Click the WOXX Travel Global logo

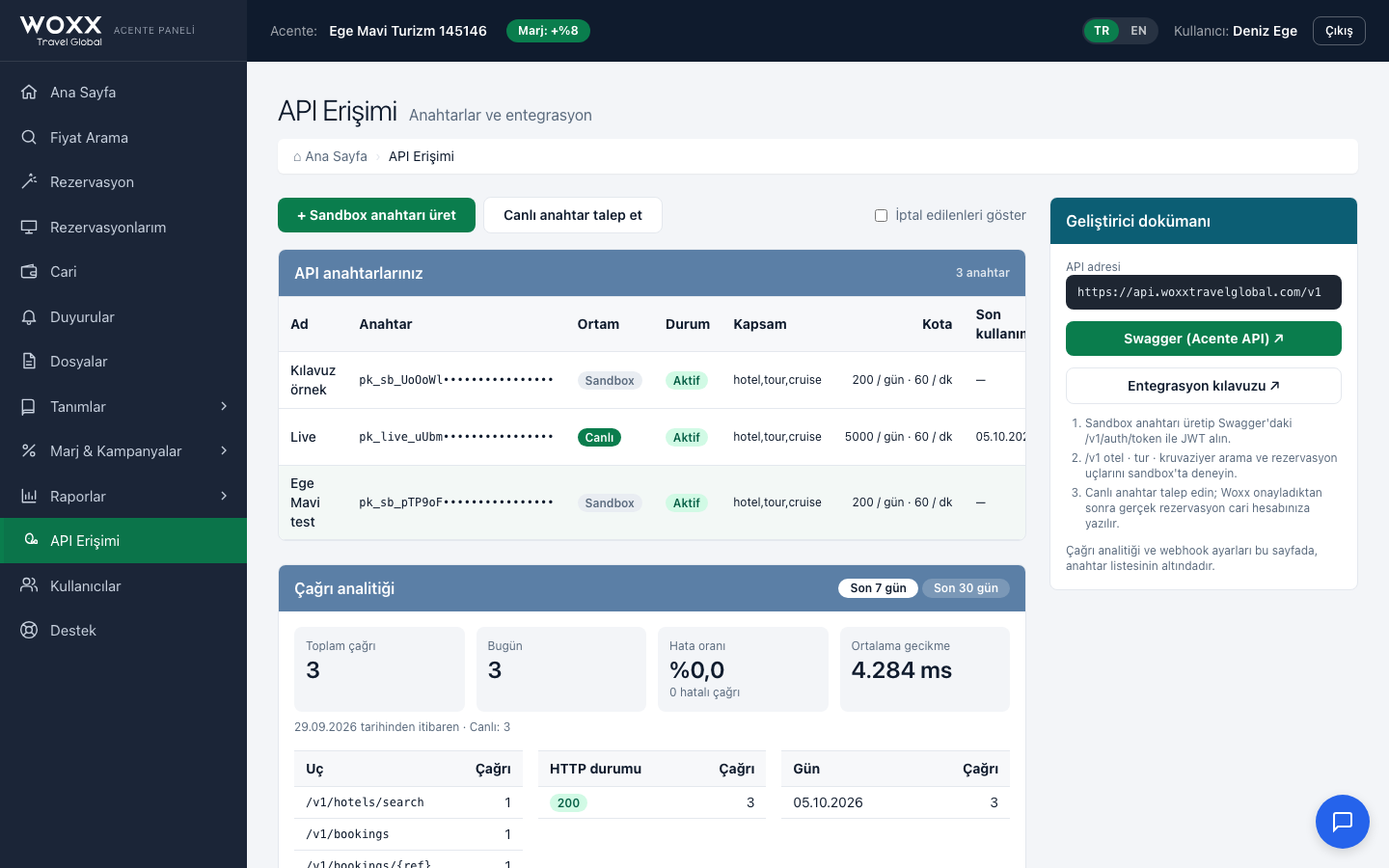[x=61, y=31]
